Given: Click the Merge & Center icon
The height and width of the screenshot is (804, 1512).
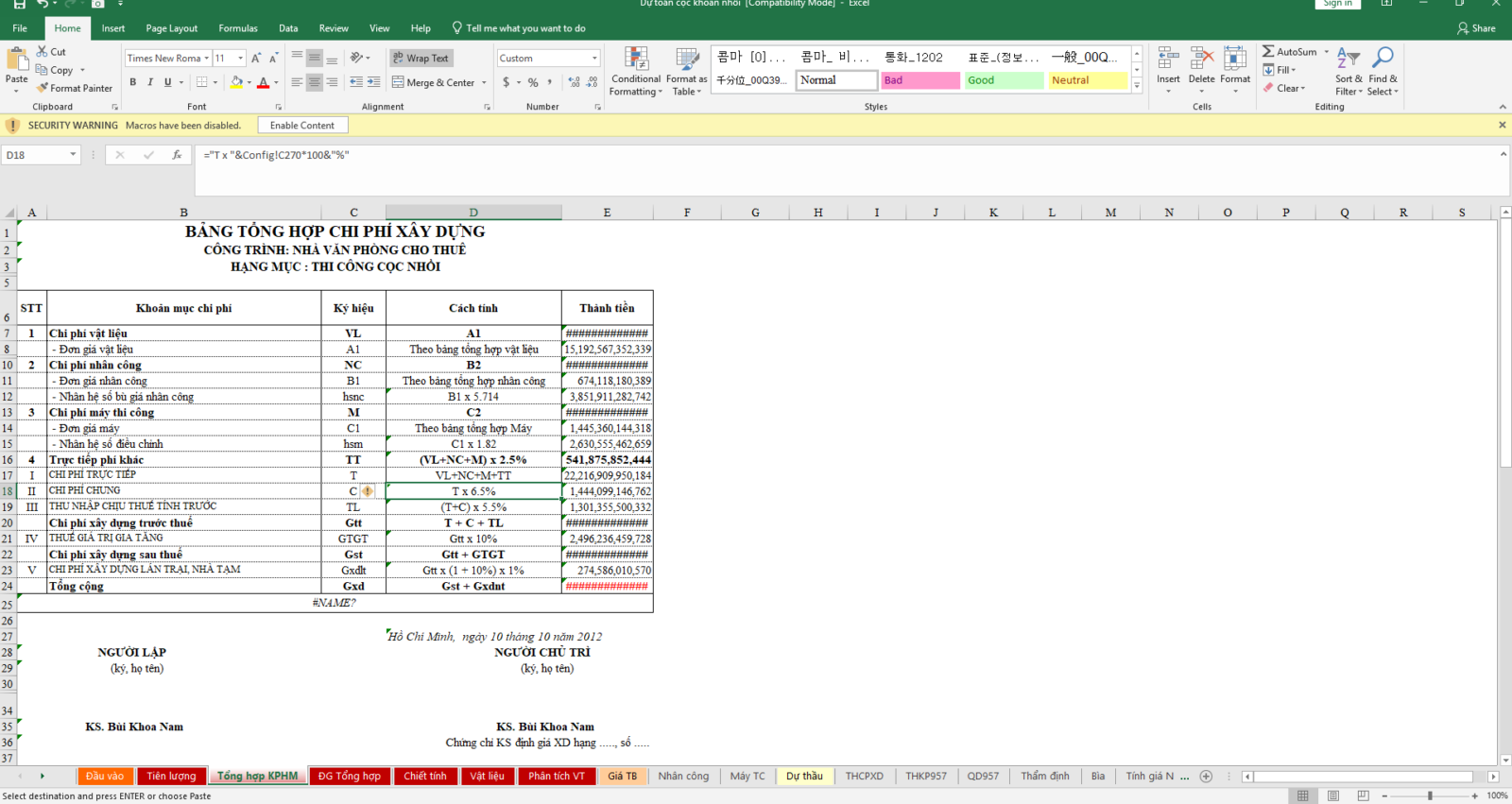Looking at the screenshot, I should [x=399, y=82].
